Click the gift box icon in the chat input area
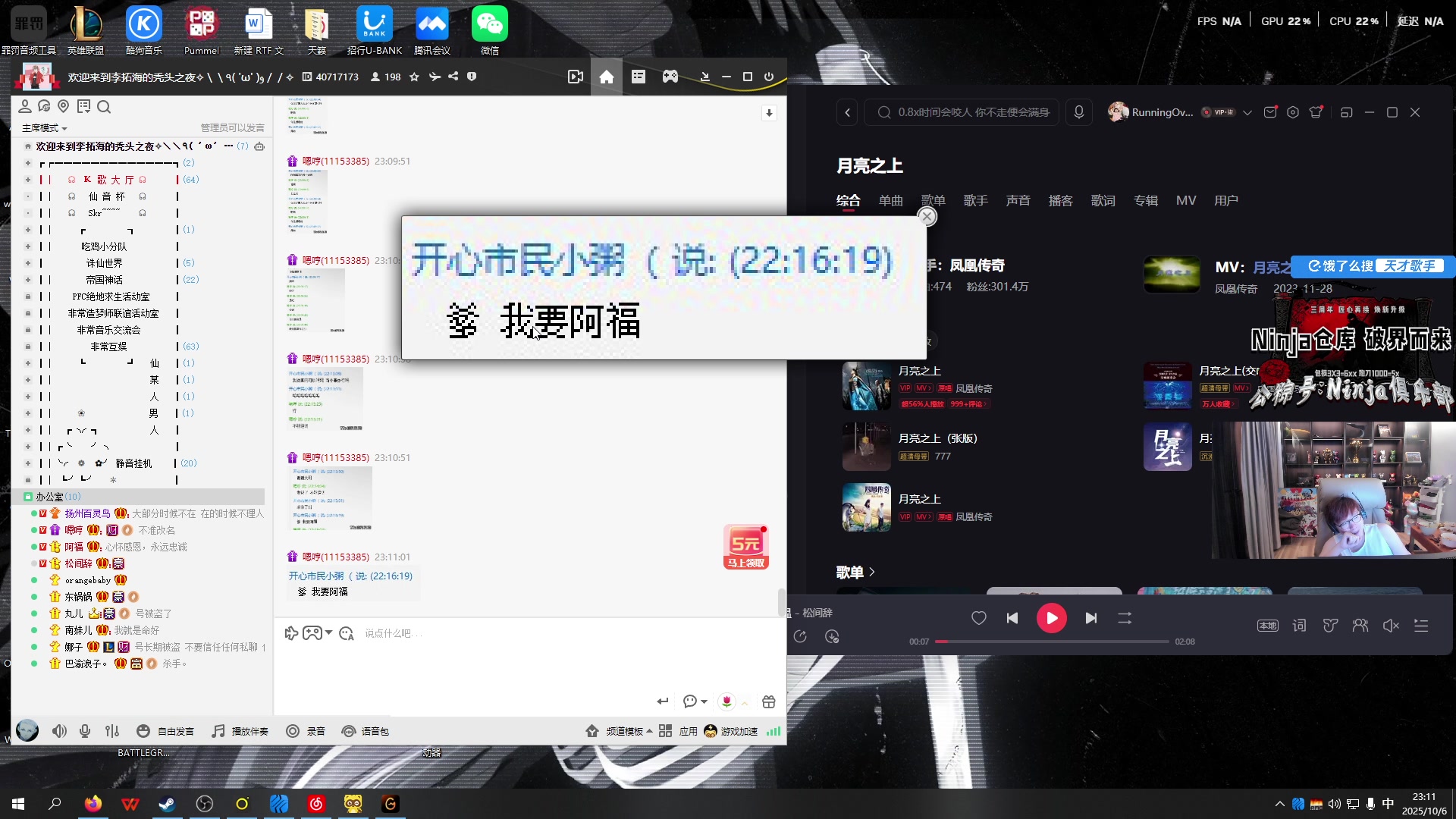This screenshot has height=819, width=1456. [x=768, y=701]
